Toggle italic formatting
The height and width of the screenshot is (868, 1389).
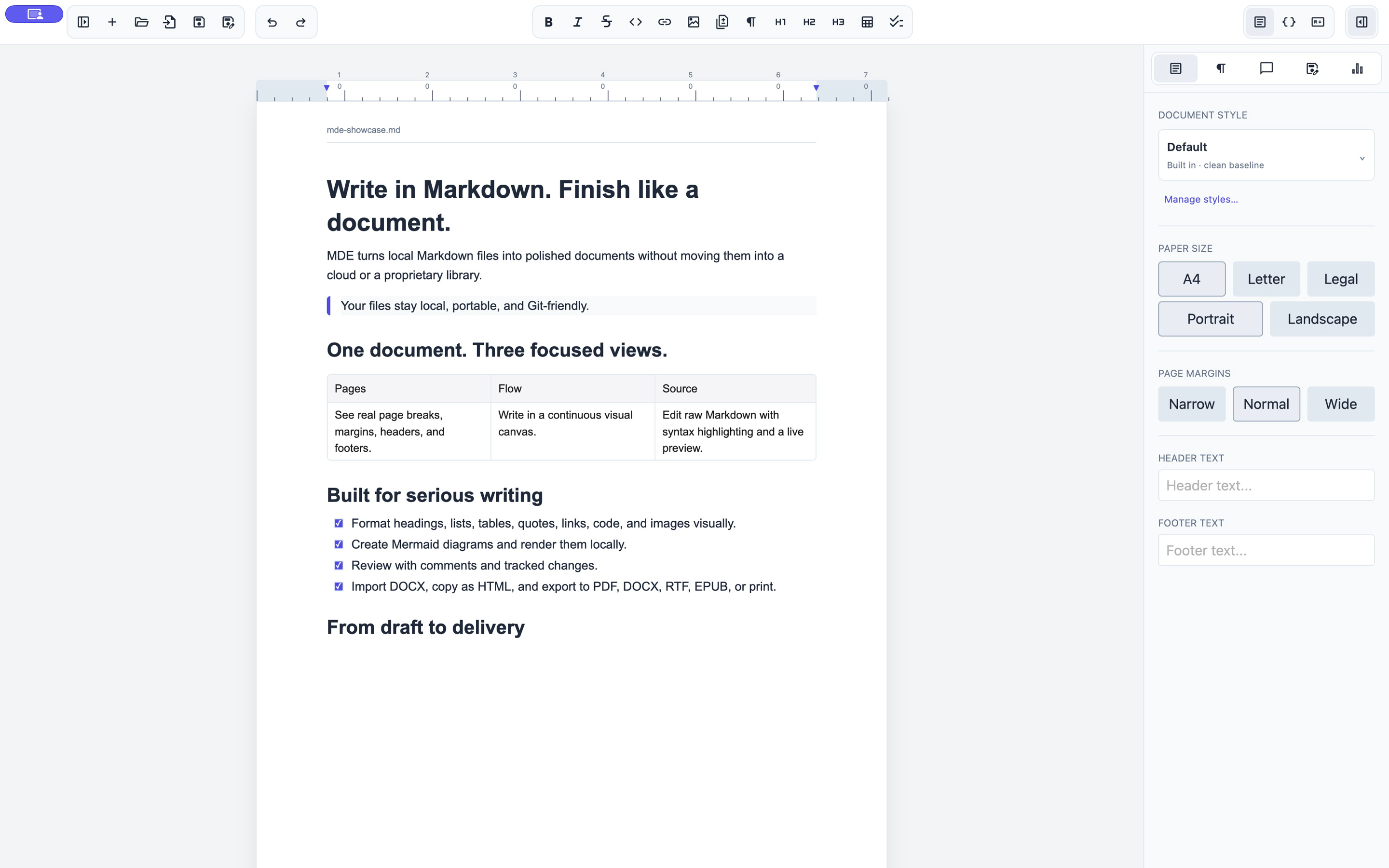(x=577, y=22)
